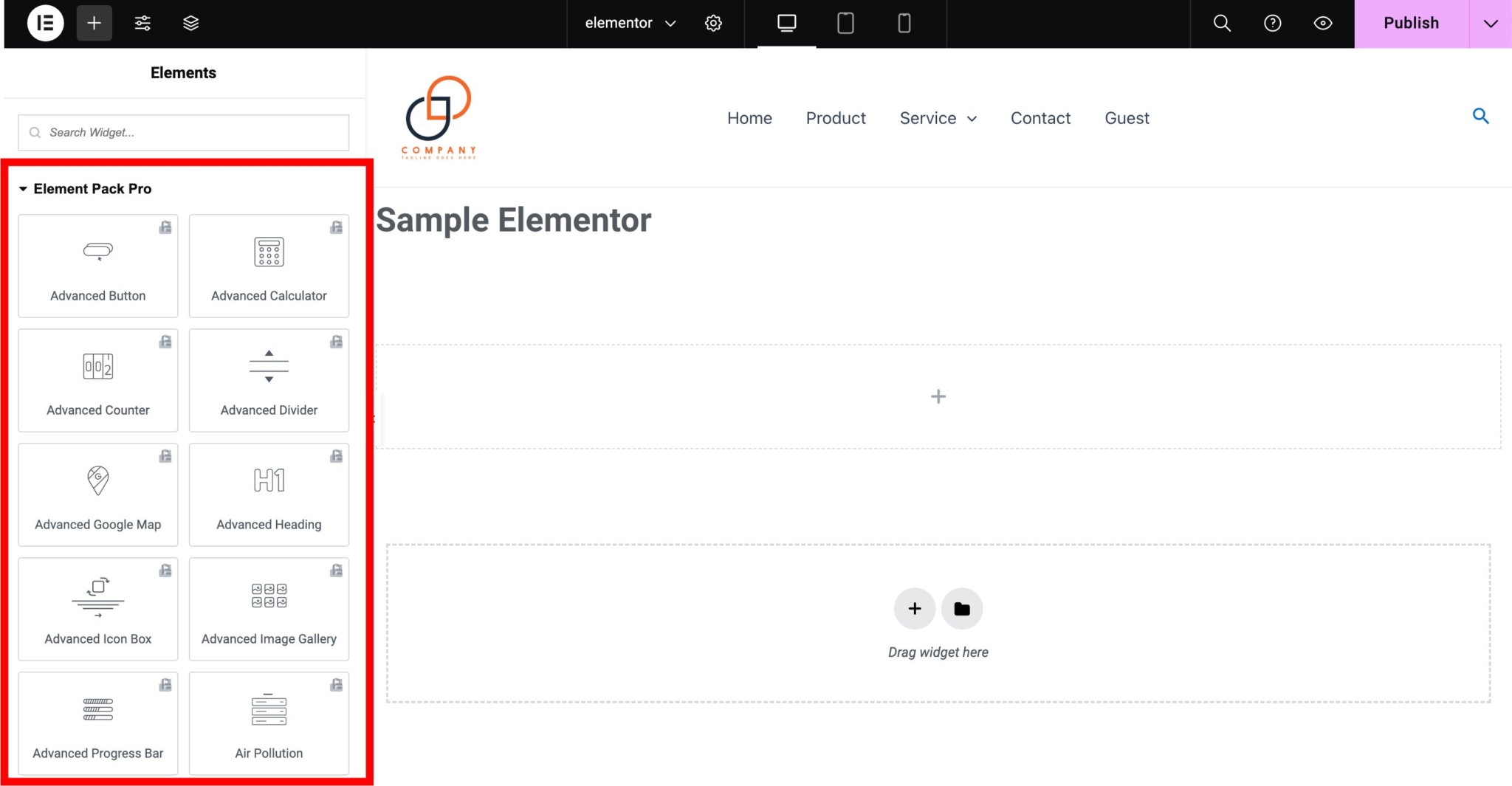This screenshot has width=1512, height=786.
Task: Click the Elementor logo icon
Action: [x=46, y=23]
